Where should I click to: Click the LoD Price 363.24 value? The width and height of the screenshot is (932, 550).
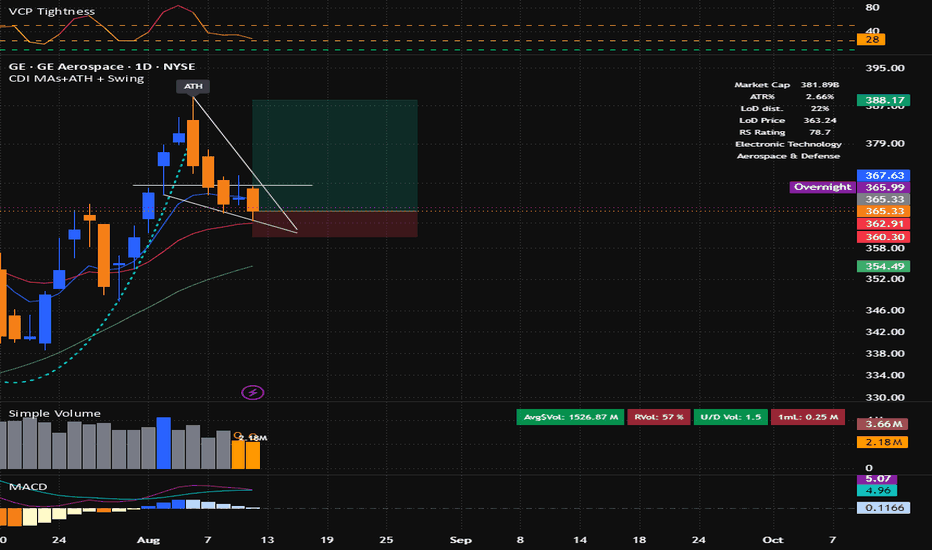click(820, 121)
